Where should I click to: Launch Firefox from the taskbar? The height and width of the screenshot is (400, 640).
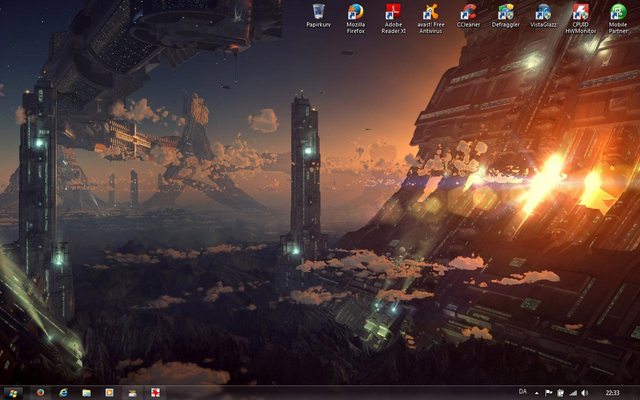[41, 392]
